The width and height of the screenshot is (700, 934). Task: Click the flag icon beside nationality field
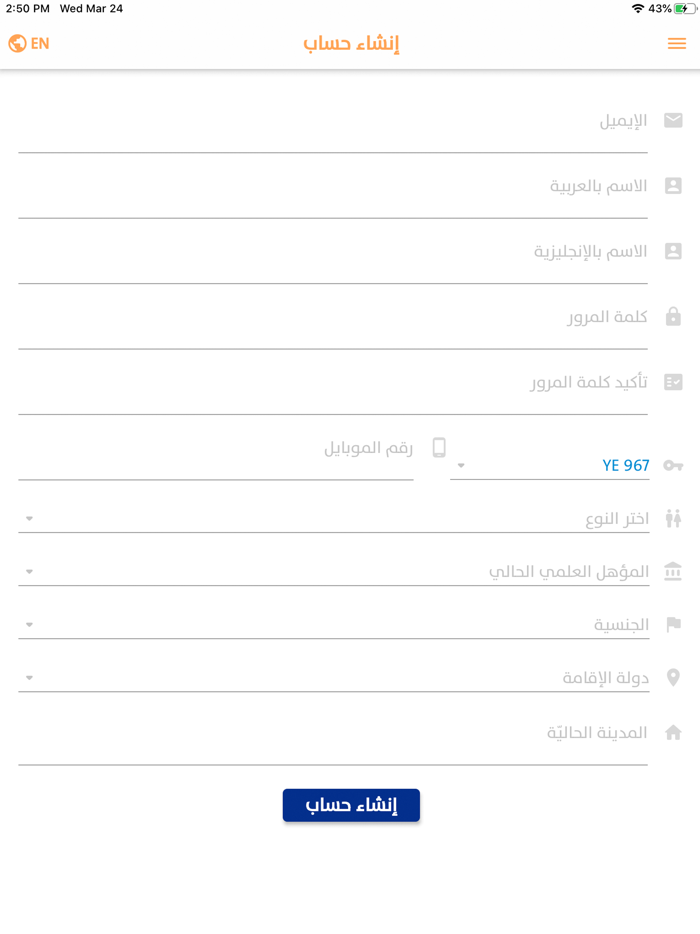point(673,624)
